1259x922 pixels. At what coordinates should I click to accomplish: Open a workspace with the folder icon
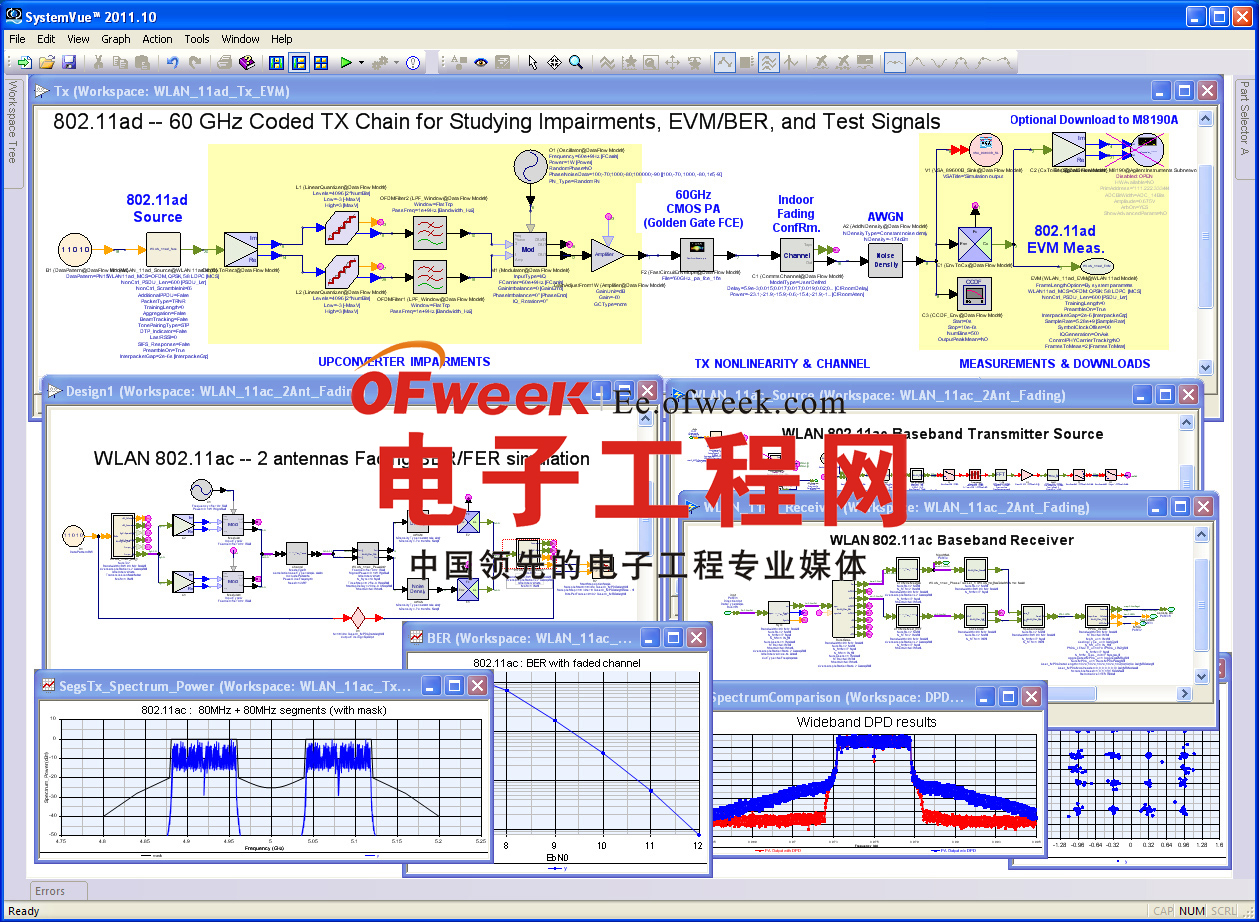[47, 62]
